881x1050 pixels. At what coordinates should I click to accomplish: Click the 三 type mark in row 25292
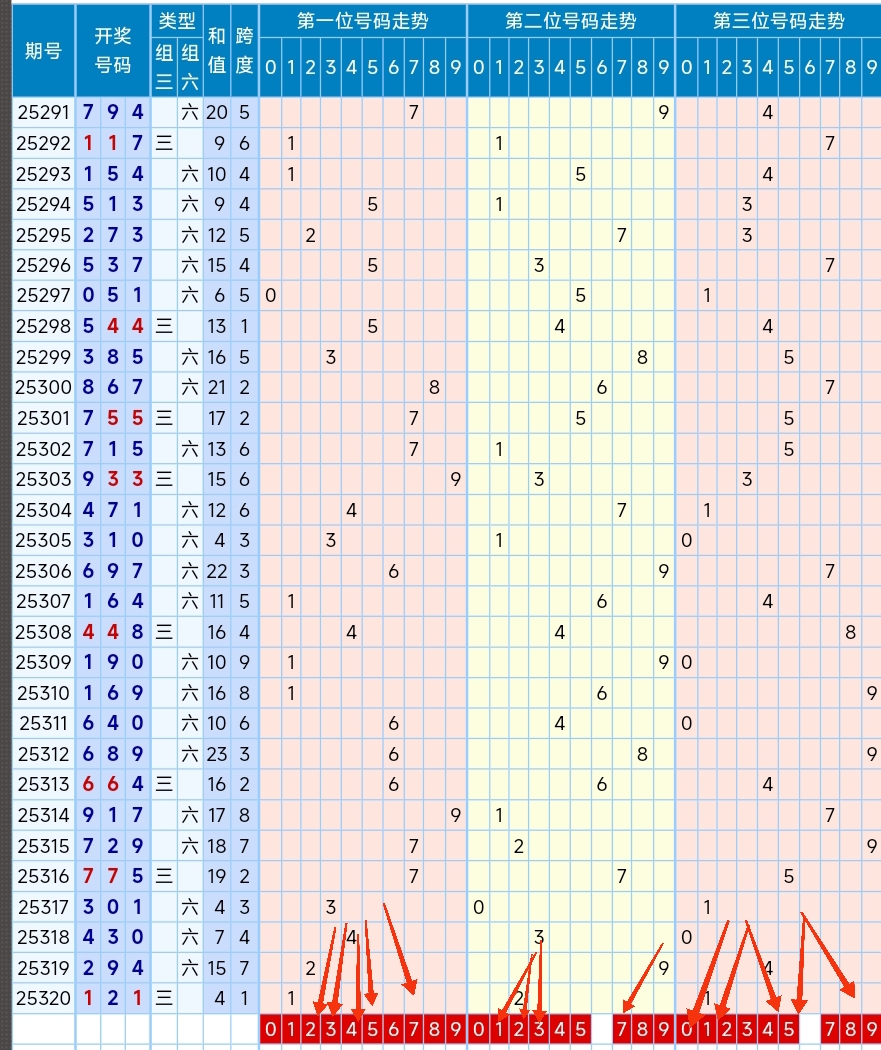[x=164, y=143]
